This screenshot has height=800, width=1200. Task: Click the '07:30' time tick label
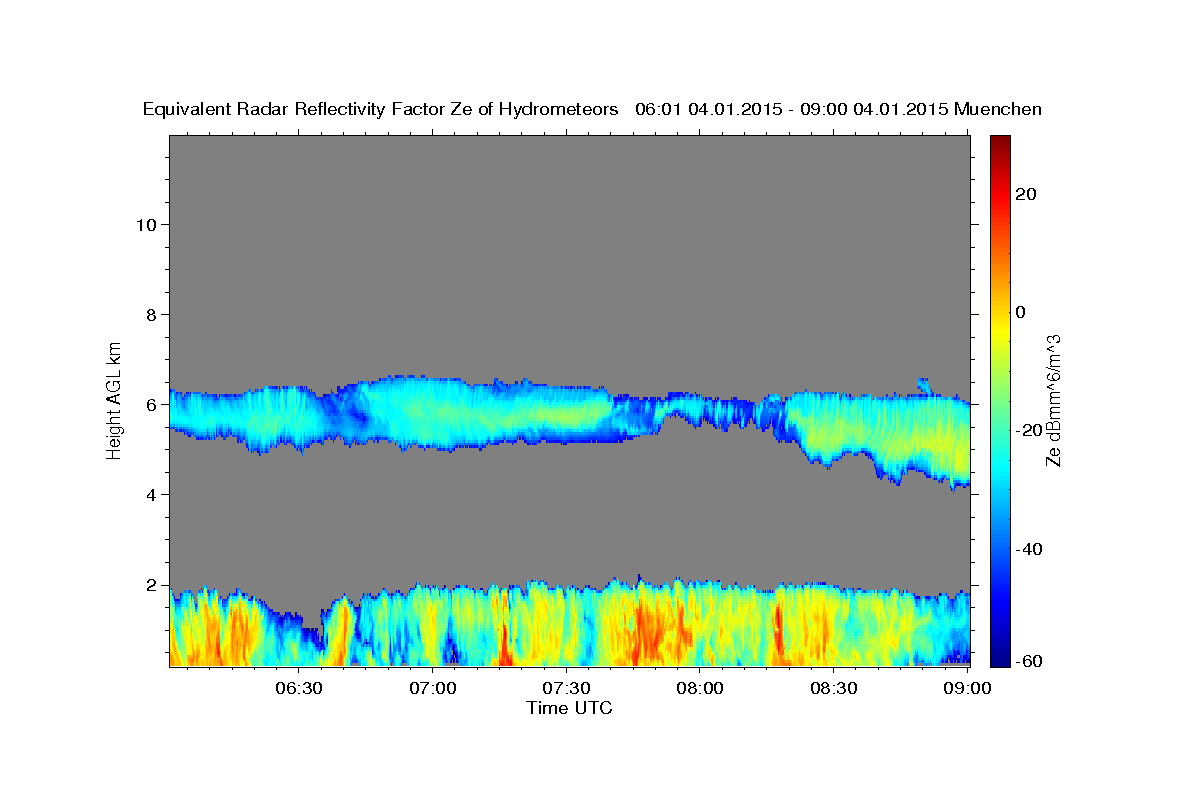coord(567,688)
